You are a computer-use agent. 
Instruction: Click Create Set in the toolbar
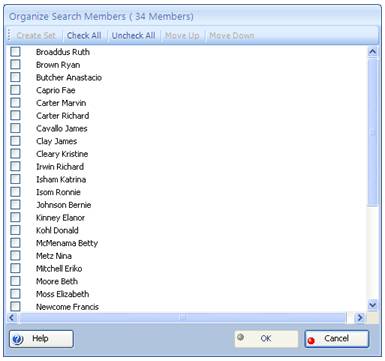36,35
